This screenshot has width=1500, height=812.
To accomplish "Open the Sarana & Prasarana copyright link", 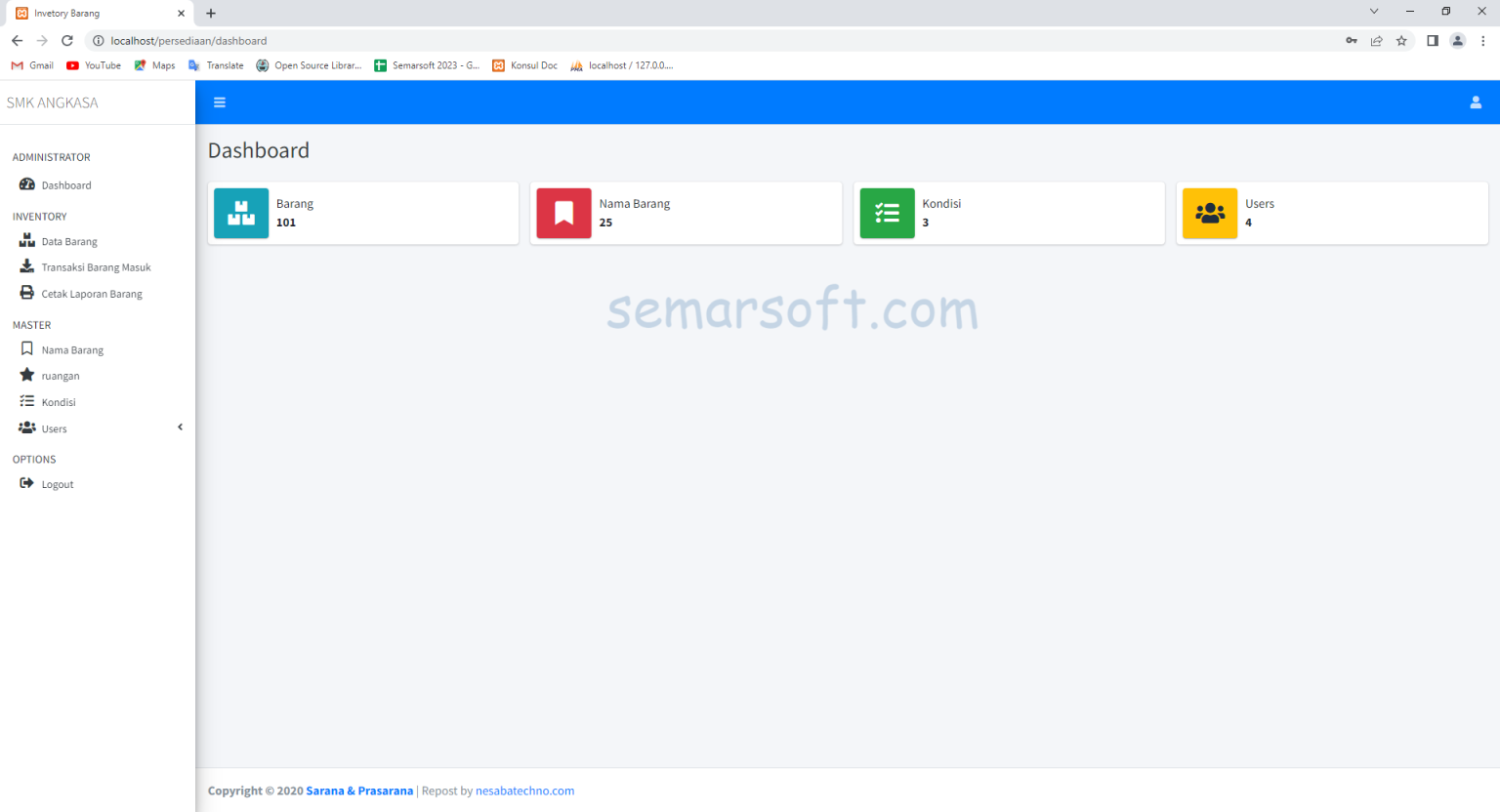I will pos(359,791).
